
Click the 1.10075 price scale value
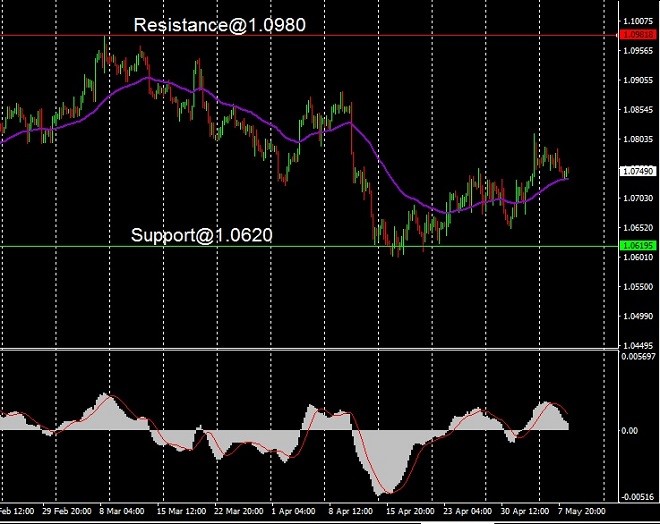[x=638, y=21]
